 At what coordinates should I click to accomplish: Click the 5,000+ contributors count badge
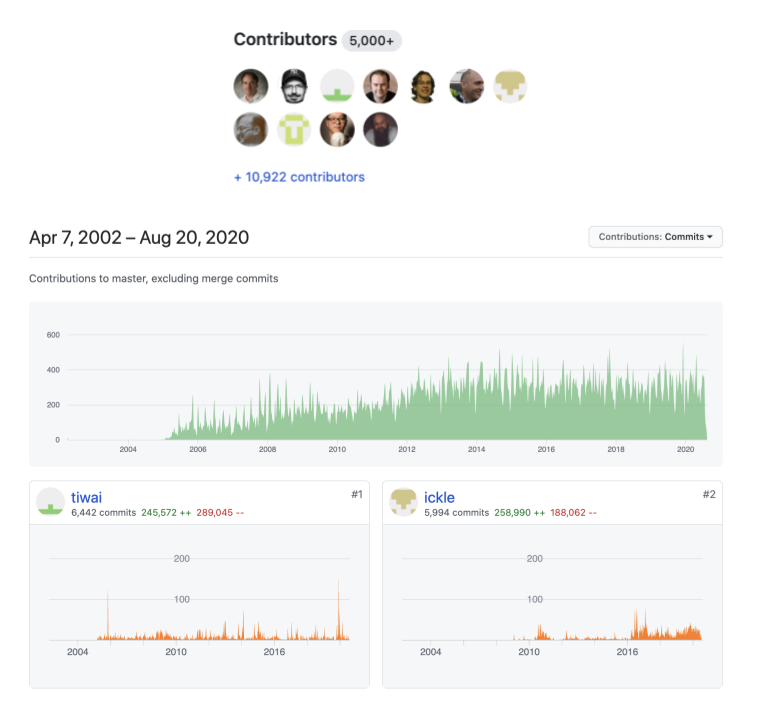[x=372, y=40]
